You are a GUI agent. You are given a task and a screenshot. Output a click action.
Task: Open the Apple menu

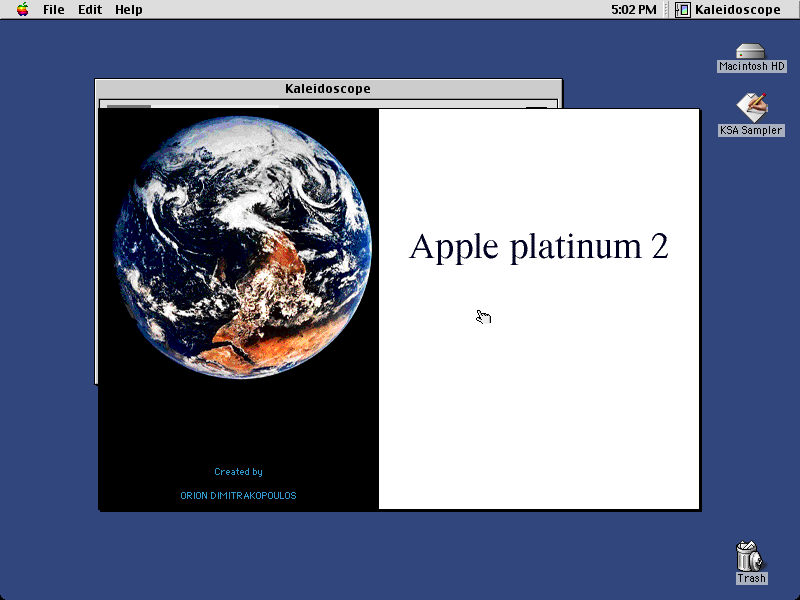pos(22,9)
